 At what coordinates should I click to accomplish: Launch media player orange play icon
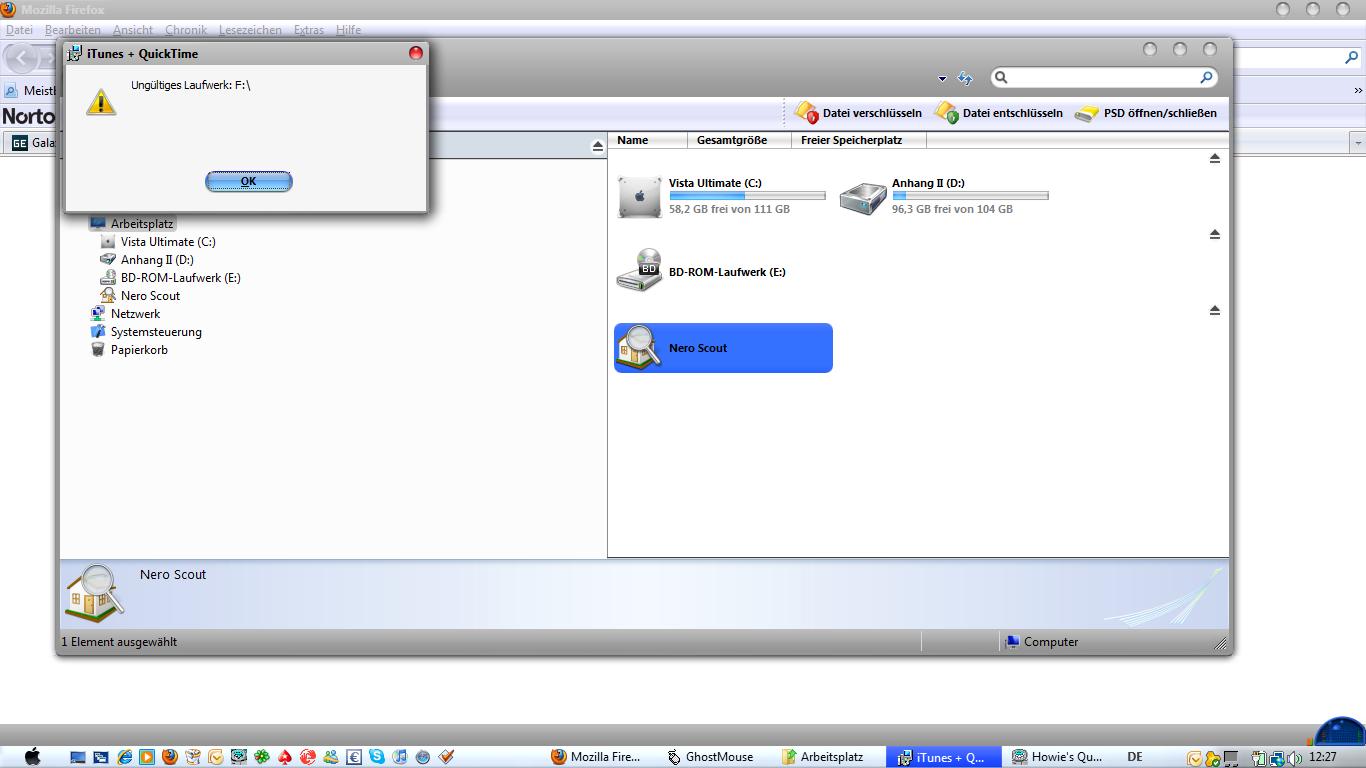pos(147,757)
